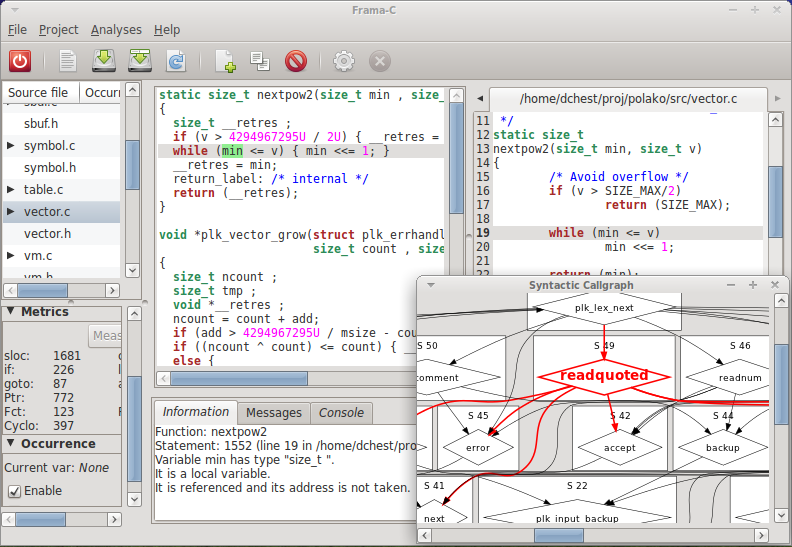Click the New project plus icon
This screenshot has height=547, width=792.
[225, 61]
